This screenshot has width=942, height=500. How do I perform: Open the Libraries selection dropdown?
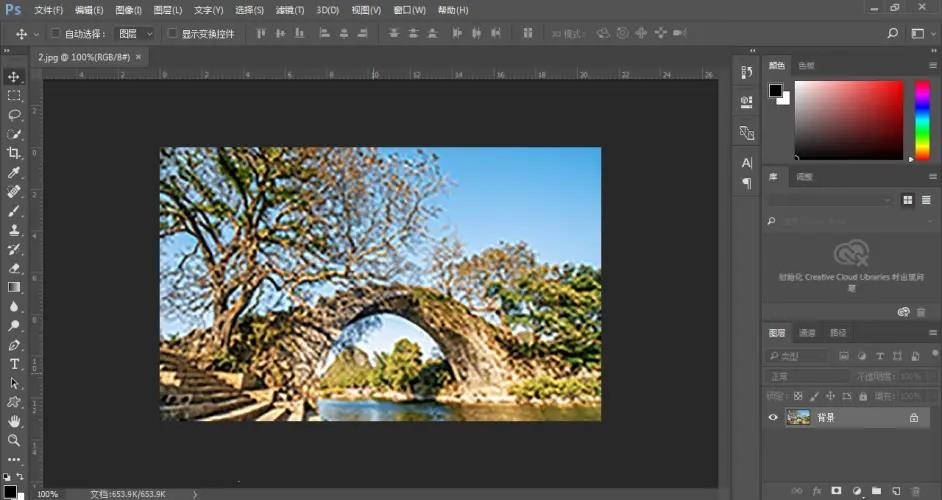point(830,200)
